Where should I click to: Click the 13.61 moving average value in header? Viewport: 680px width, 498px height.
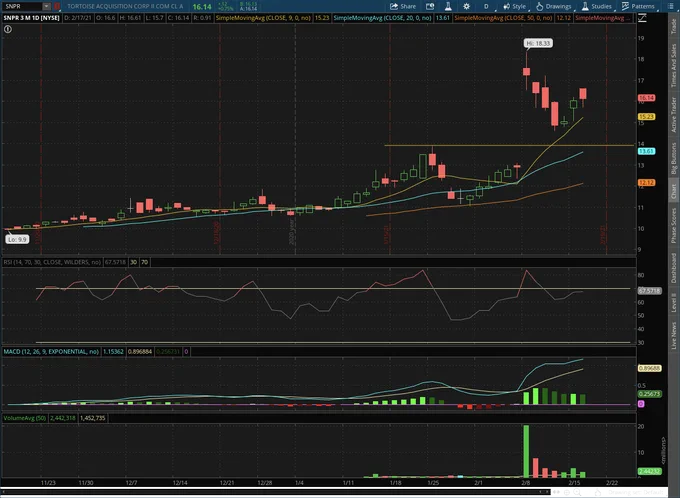(x=443, y=18)
